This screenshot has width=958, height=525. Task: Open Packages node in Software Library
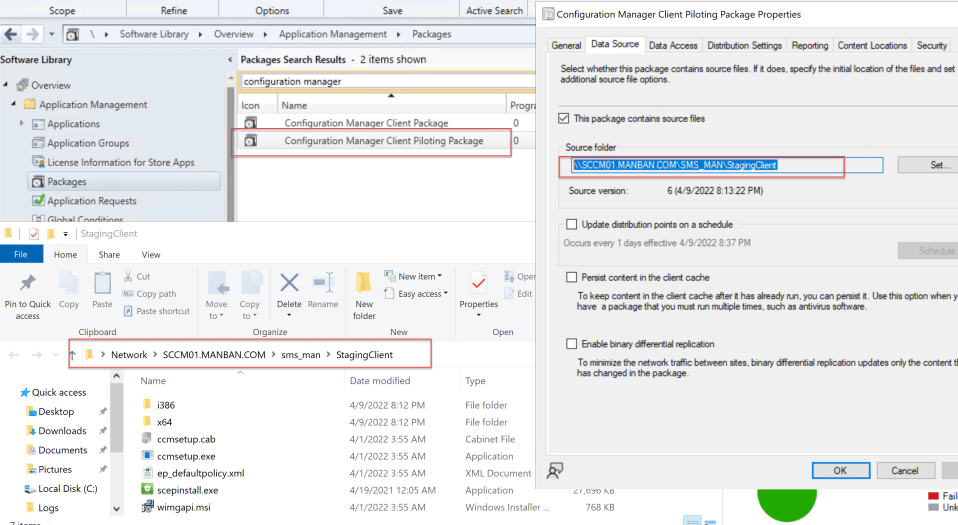click(67, 182)
